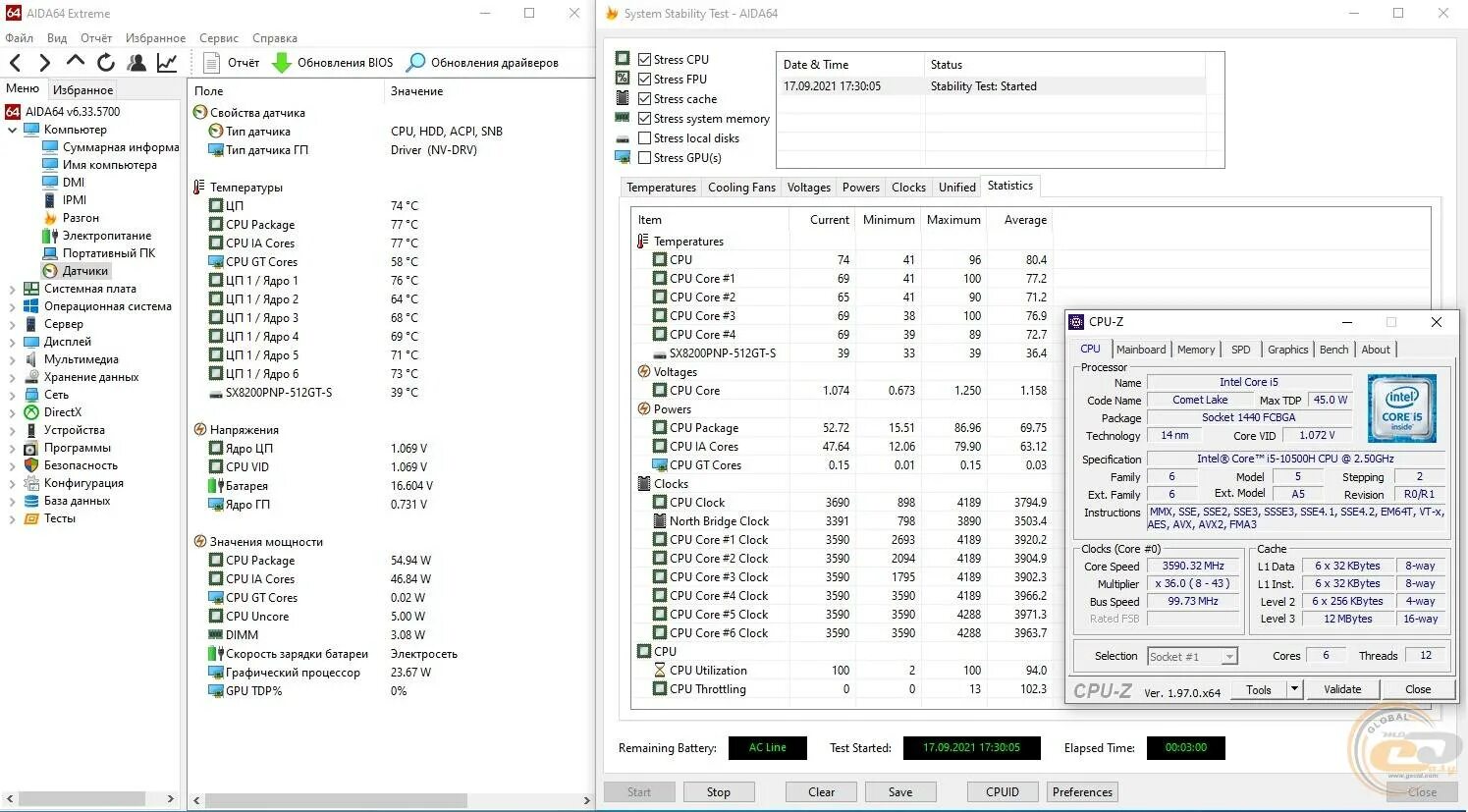Go forward with the AIDA64 toolbar arrow

(x=44, y=63)
